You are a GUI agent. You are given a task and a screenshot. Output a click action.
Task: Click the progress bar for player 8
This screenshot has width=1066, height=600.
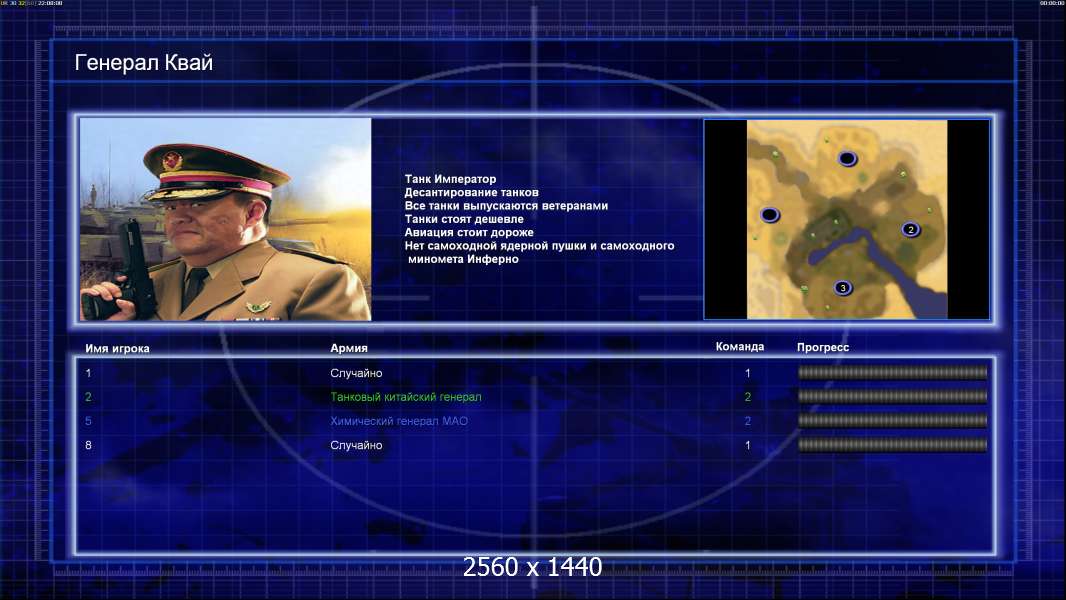pyautogui.click(x=893, y=445)
